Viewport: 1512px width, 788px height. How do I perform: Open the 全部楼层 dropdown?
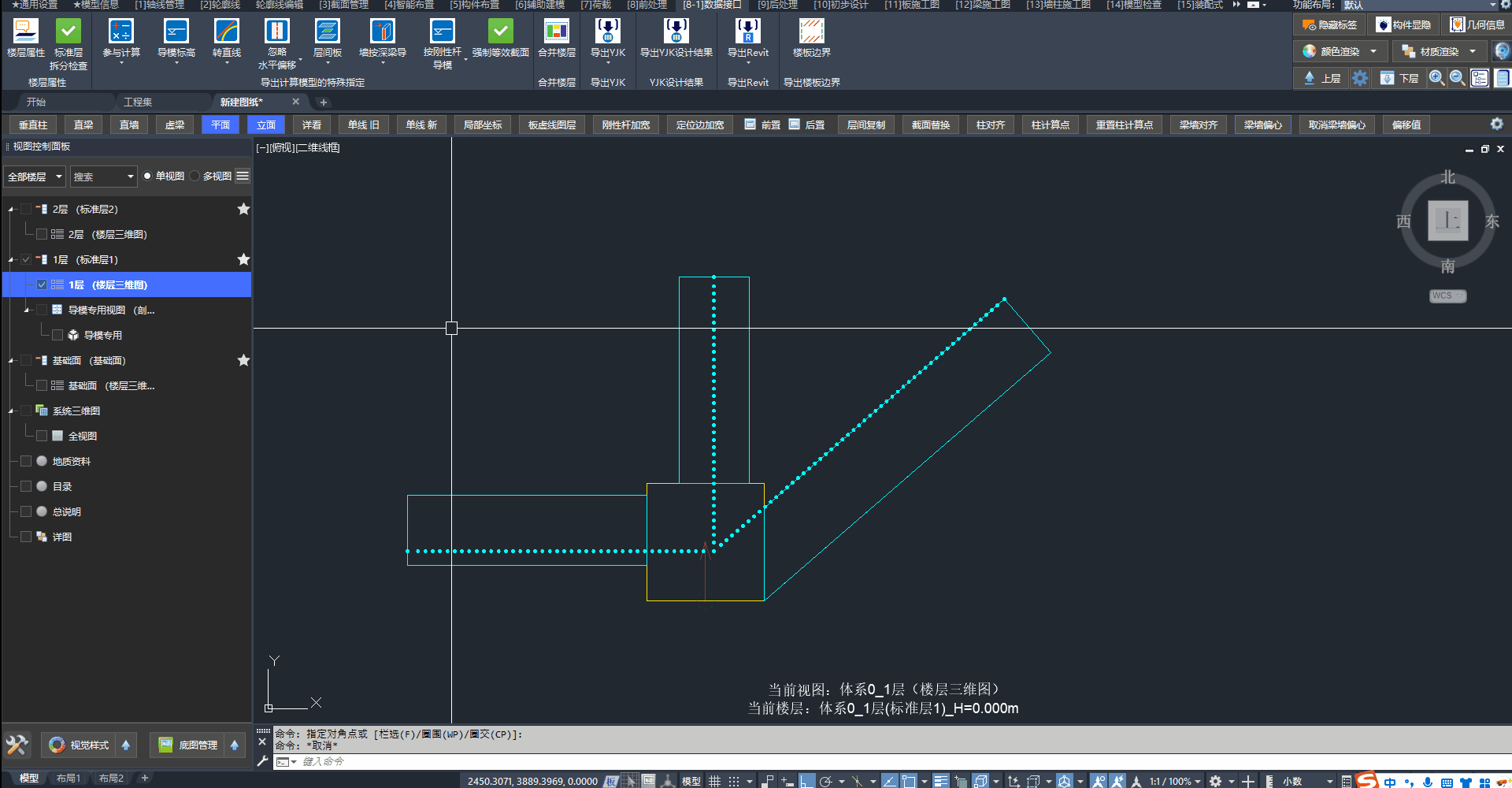(x=35, y=177)
